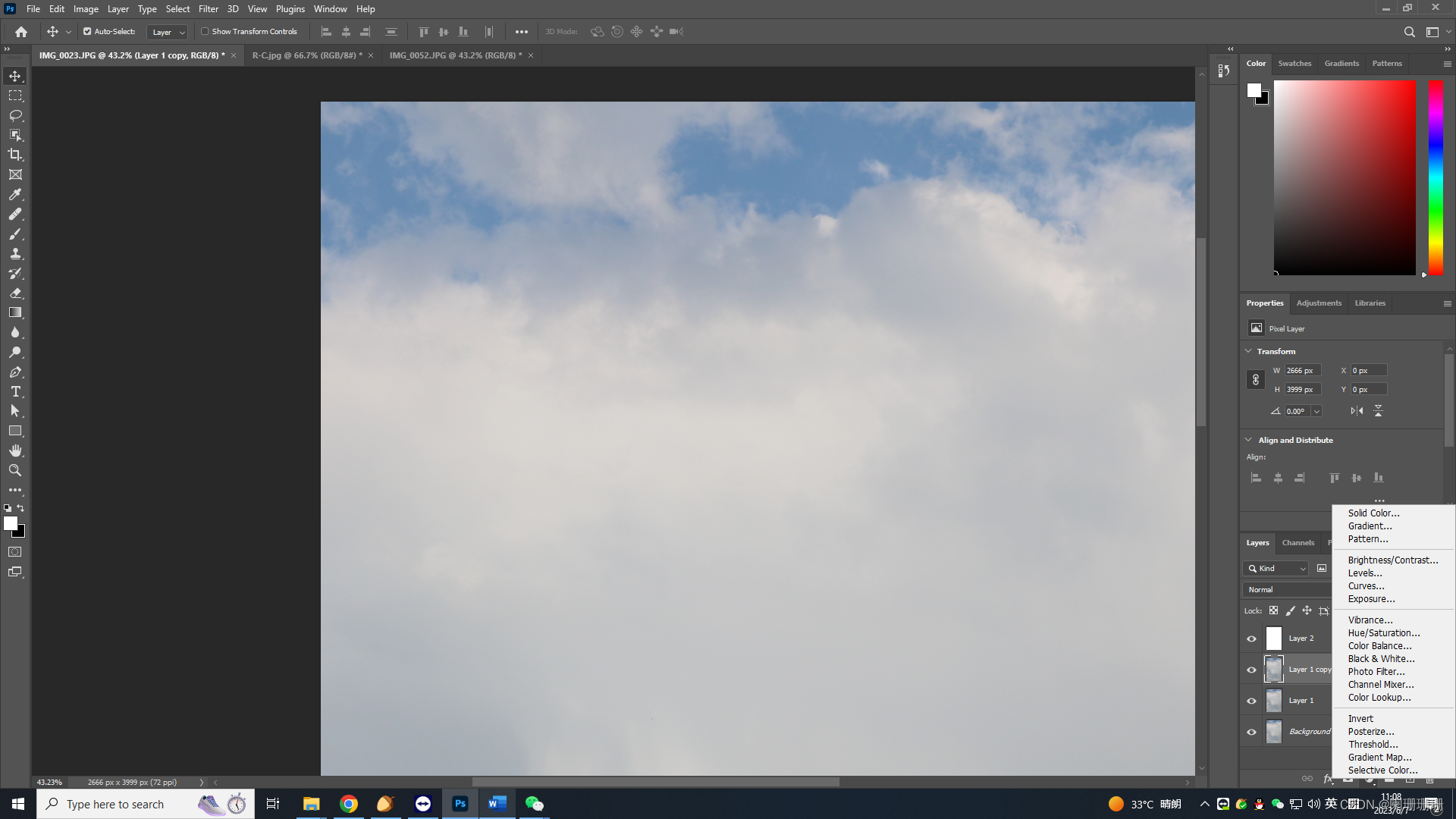The height and width of the screenshot is (819, 1456).
Task: Select the Lasso tool
Action: tap(15, 115)
